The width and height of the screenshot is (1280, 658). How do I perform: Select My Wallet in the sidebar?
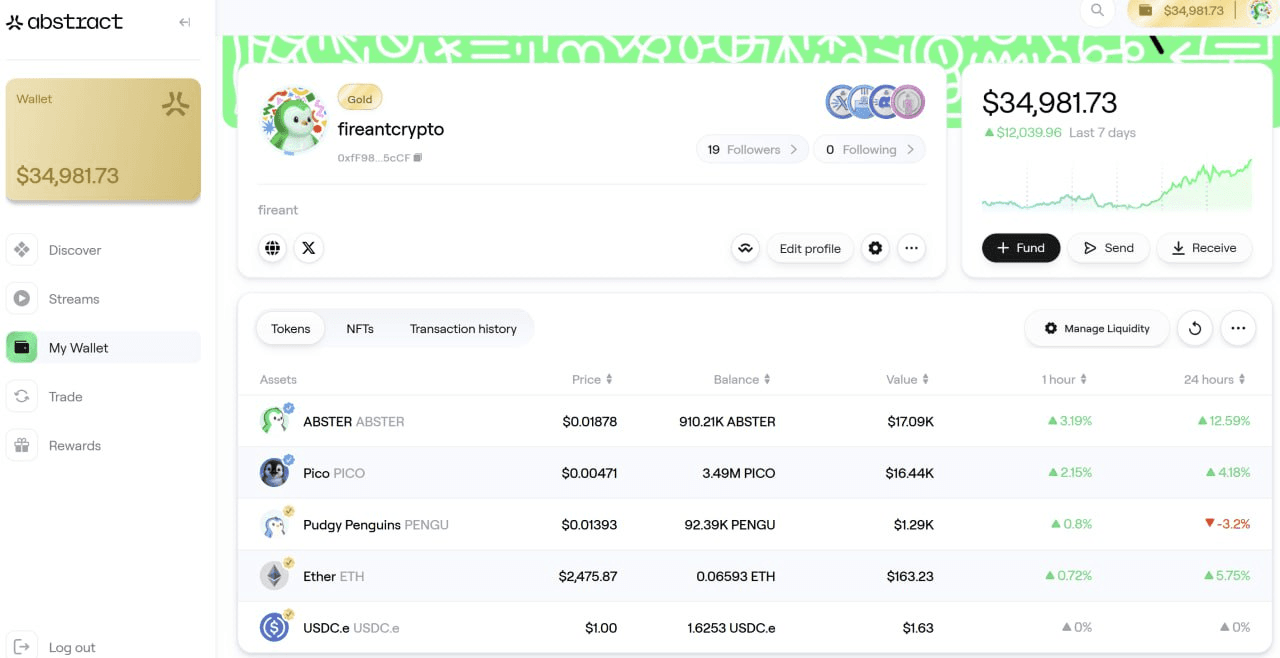[104, 348]
